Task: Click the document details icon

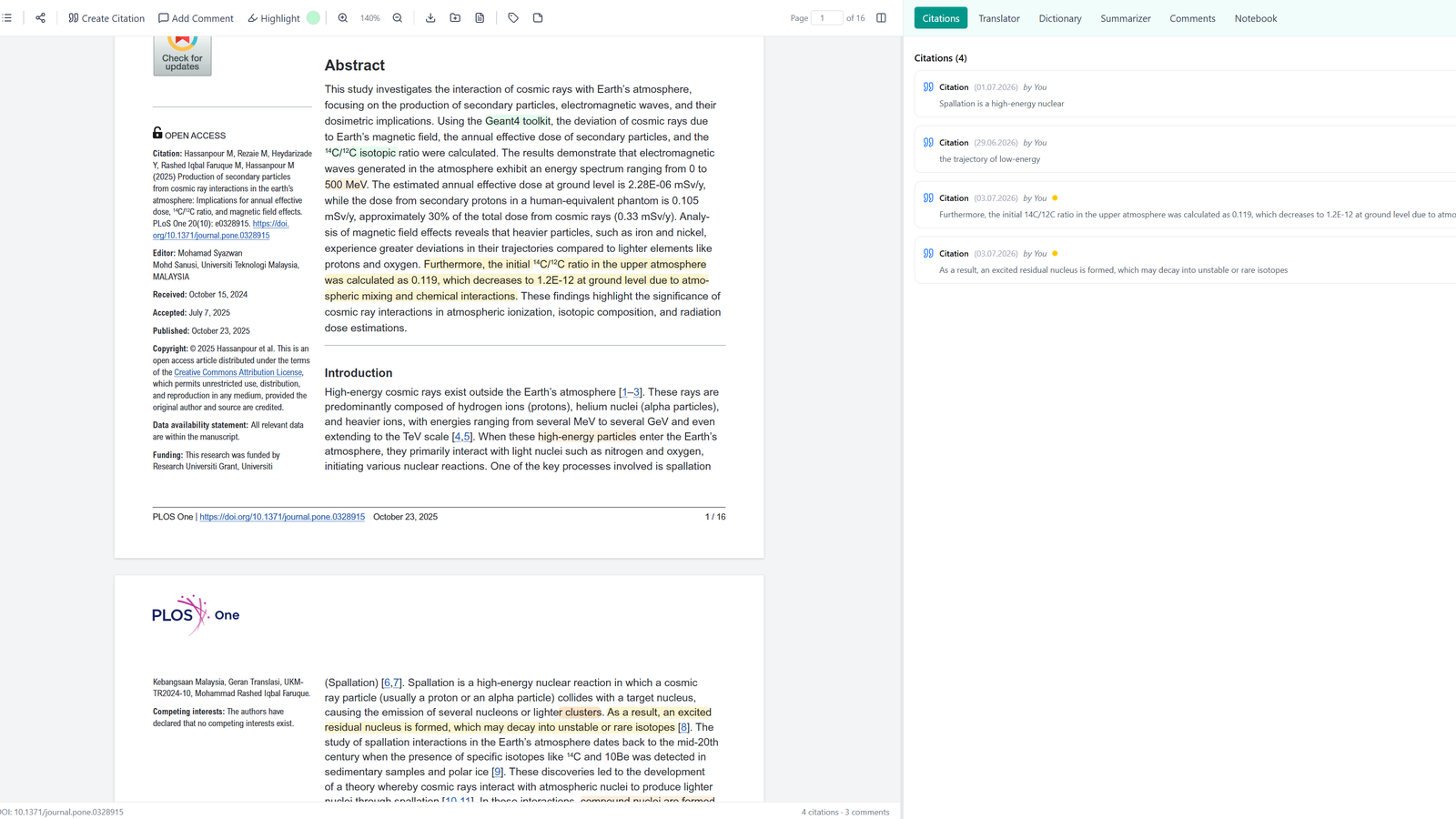Action: point(480,18)
